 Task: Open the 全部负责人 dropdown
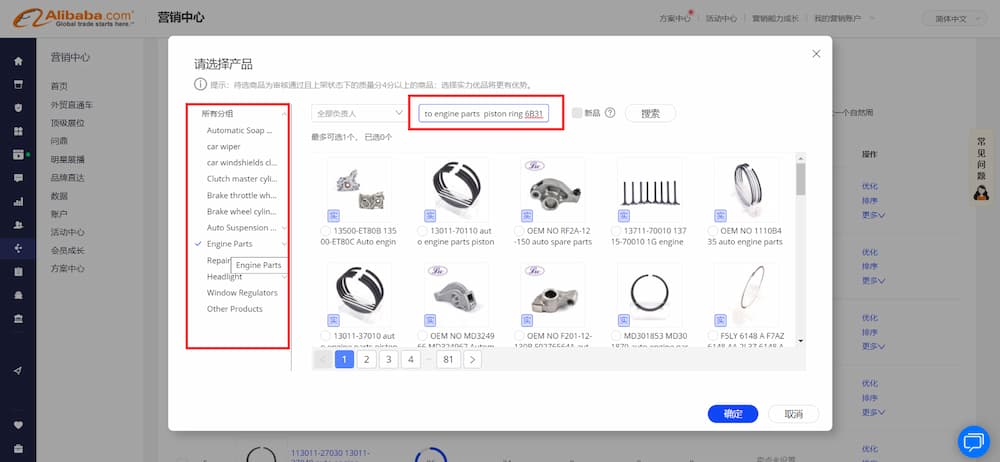coord(357,114)
